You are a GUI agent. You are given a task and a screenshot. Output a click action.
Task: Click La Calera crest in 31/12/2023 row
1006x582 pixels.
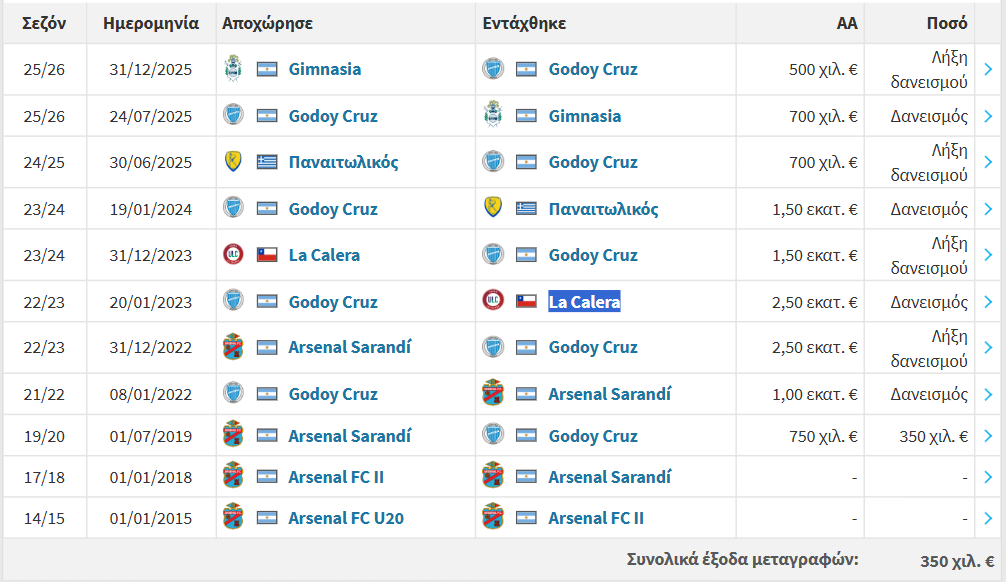click(x=233, y=255)
